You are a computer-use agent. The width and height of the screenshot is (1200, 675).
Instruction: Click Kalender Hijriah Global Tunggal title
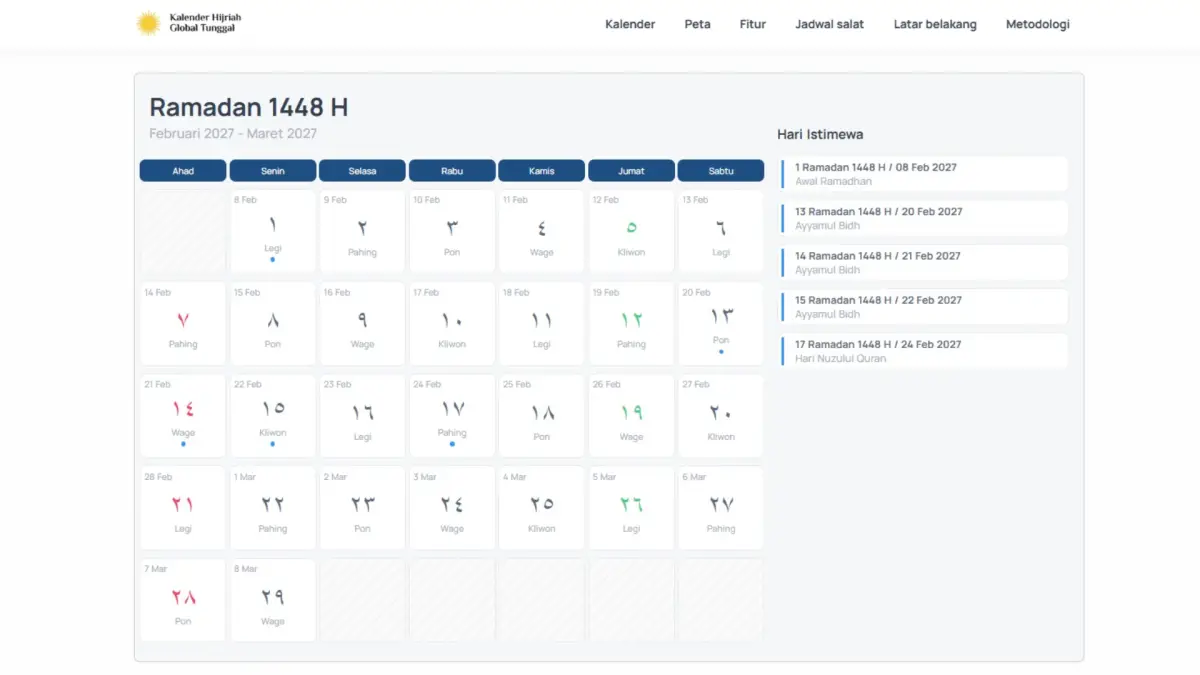pyautogui.click(x=205, y=23)
